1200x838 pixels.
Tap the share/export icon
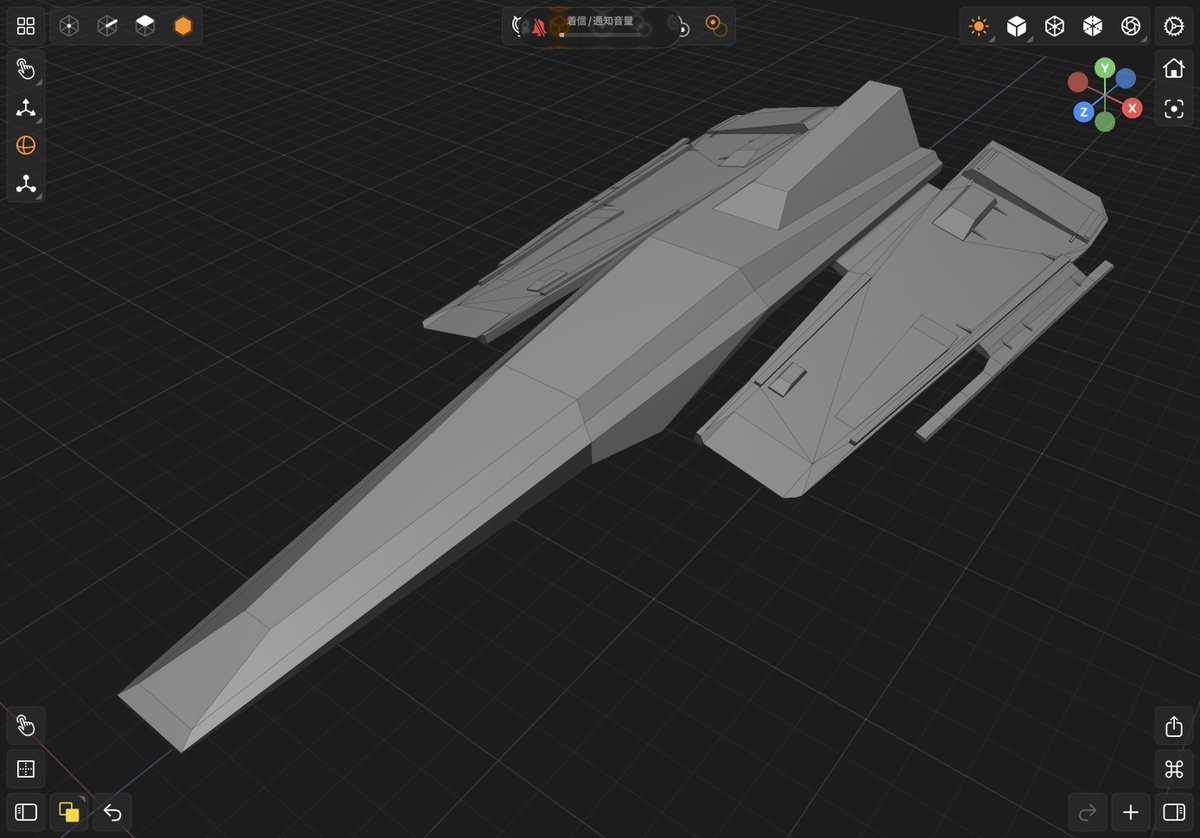[x=1174, y=726]
